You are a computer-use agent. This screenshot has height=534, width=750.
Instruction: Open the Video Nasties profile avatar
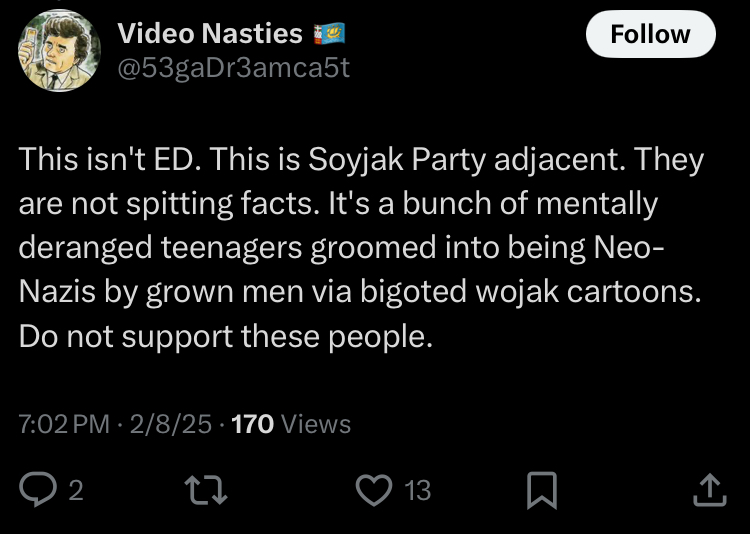[x=59, y=50]
